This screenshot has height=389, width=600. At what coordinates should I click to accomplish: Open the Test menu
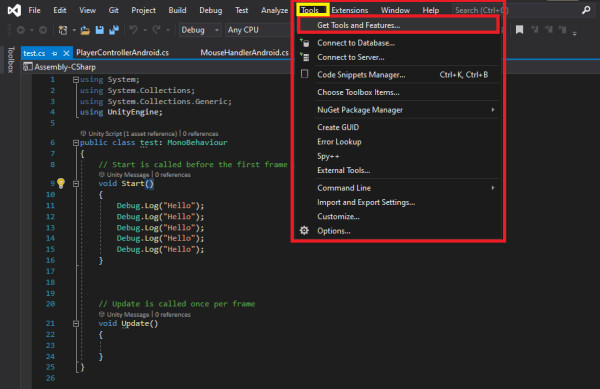point(241,10)
